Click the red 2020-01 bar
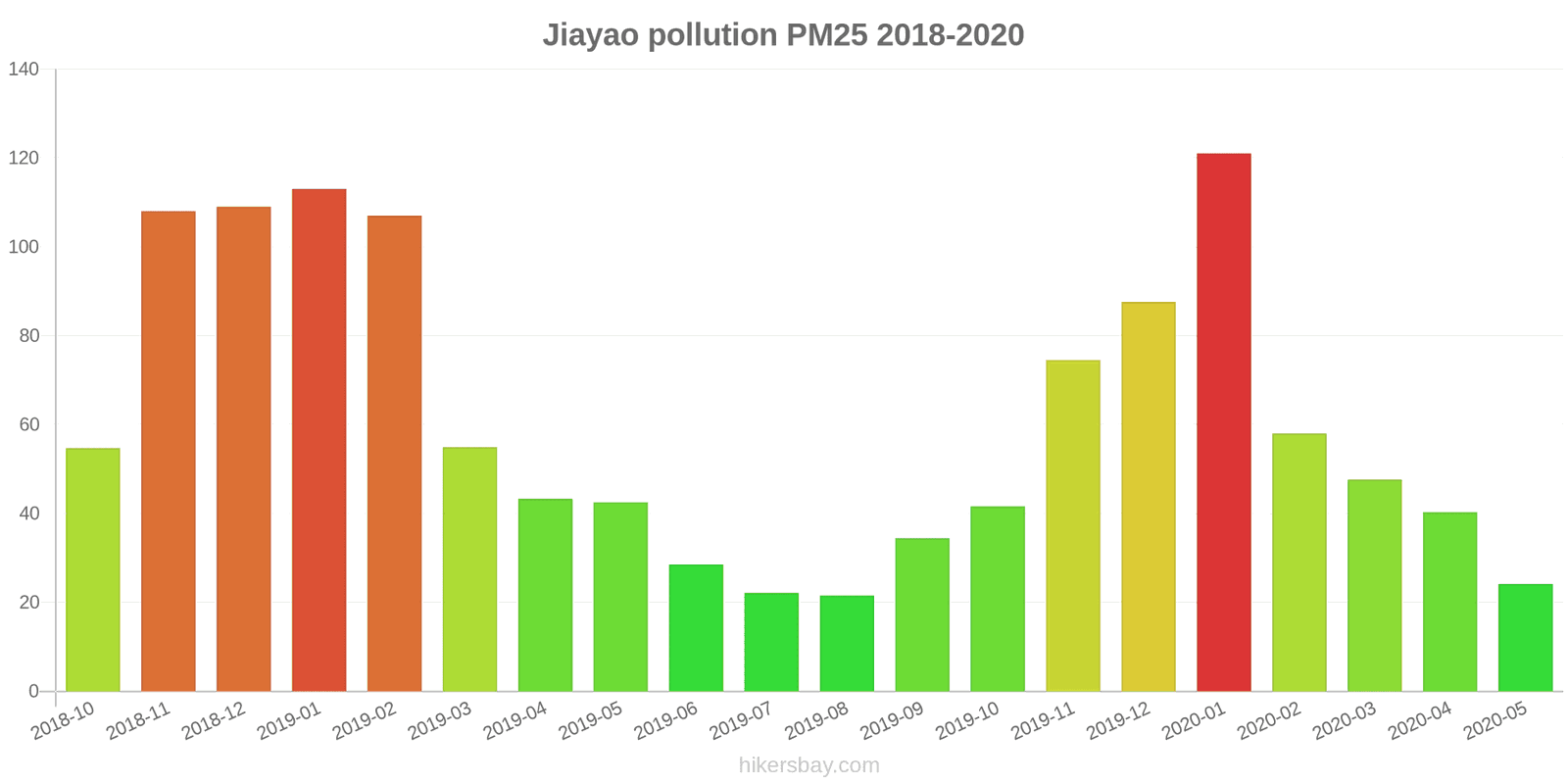 [1223, 421]
